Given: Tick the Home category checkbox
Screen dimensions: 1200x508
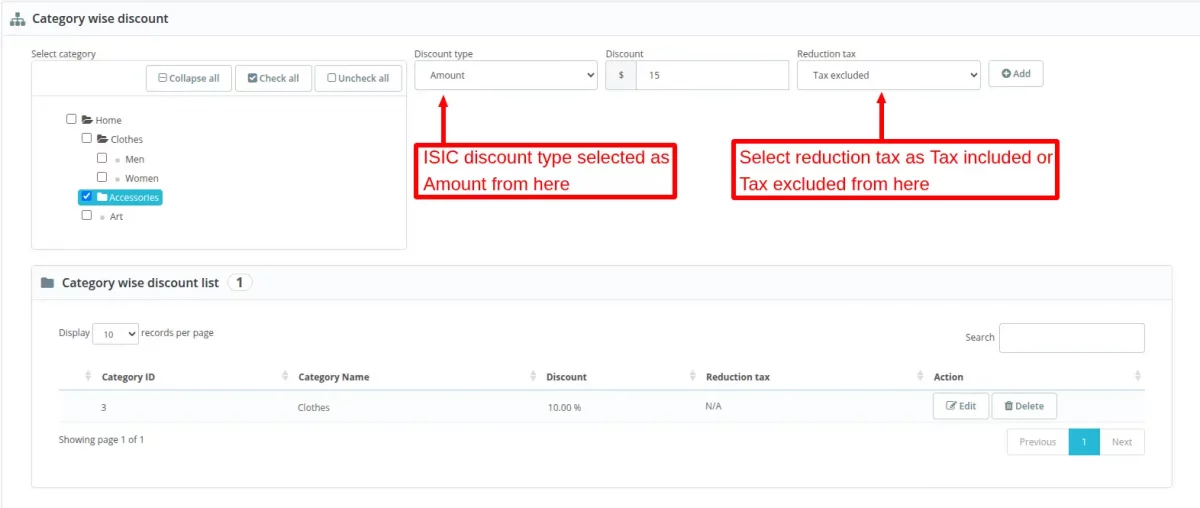Looking at the screenshot, I should tap(71, 119).
